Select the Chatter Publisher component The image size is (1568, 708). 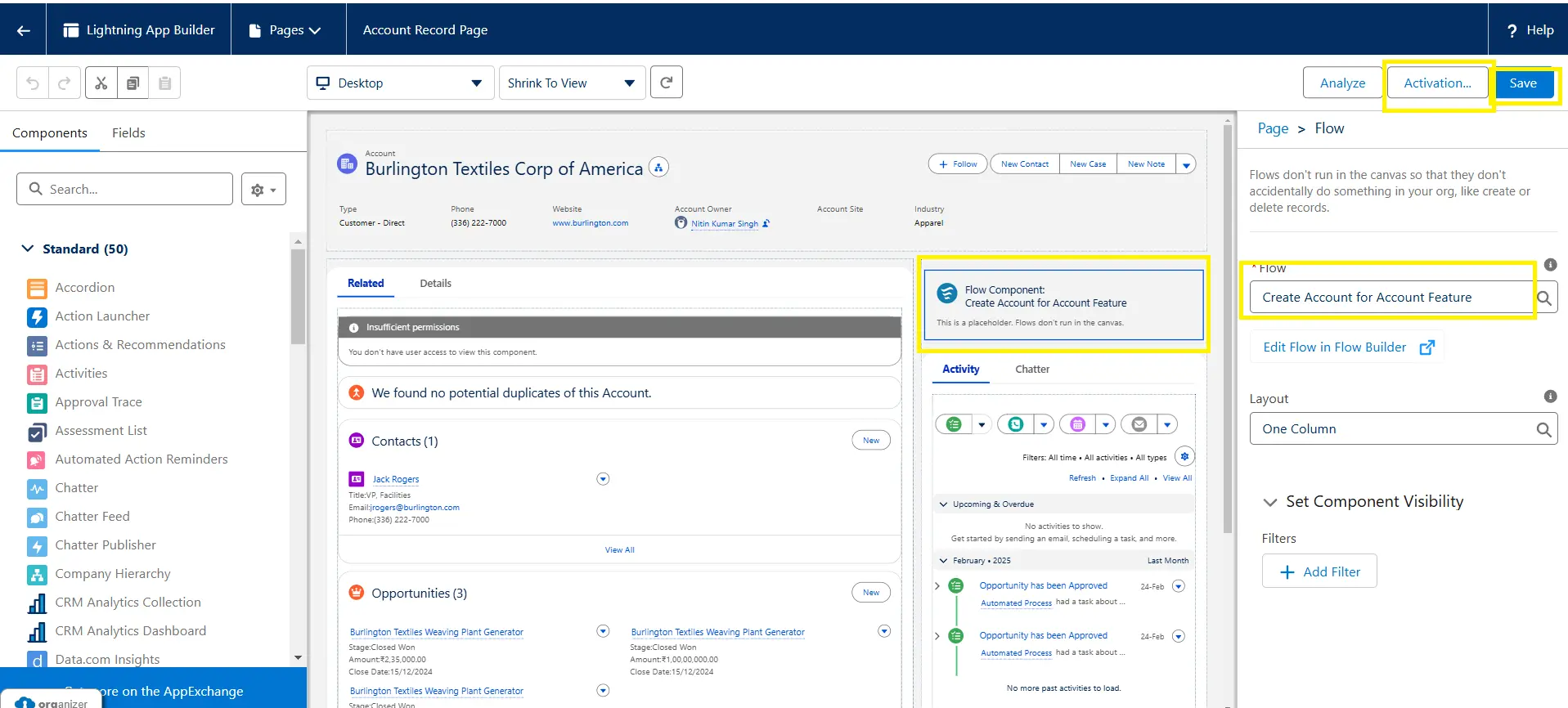[x=106, y=545]
